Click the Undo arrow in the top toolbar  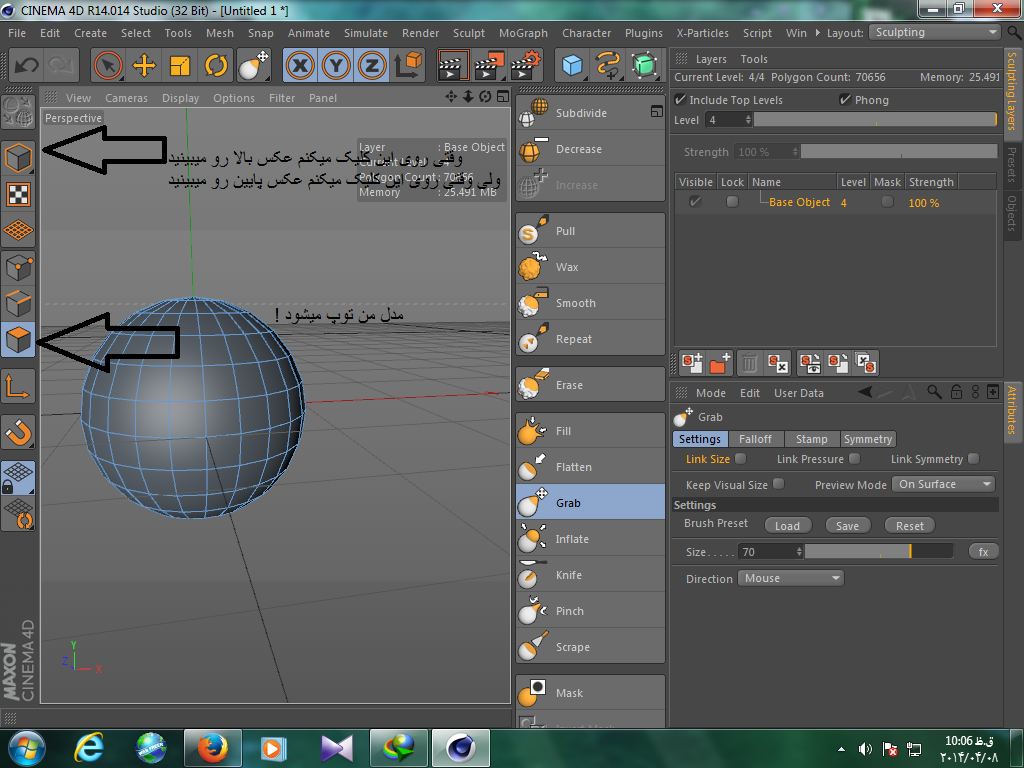27,65
